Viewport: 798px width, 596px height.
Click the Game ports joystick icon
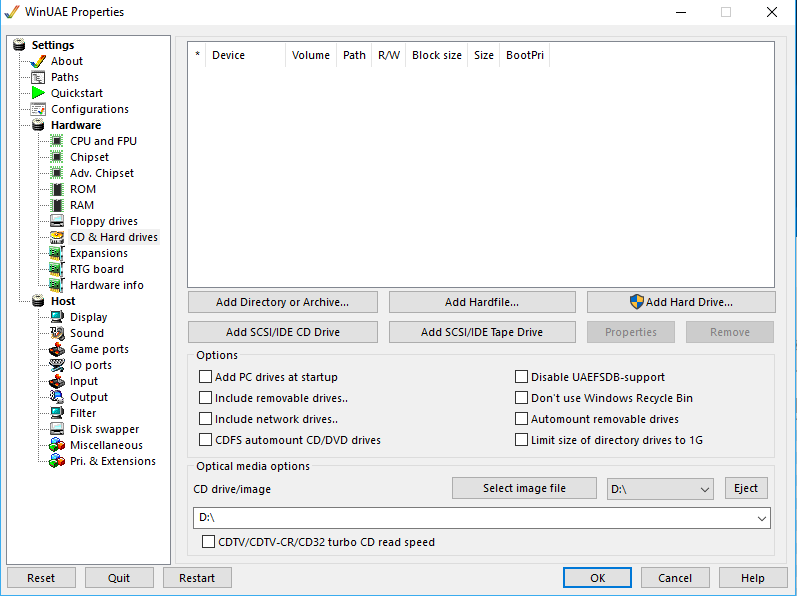[x=57, y=349]
